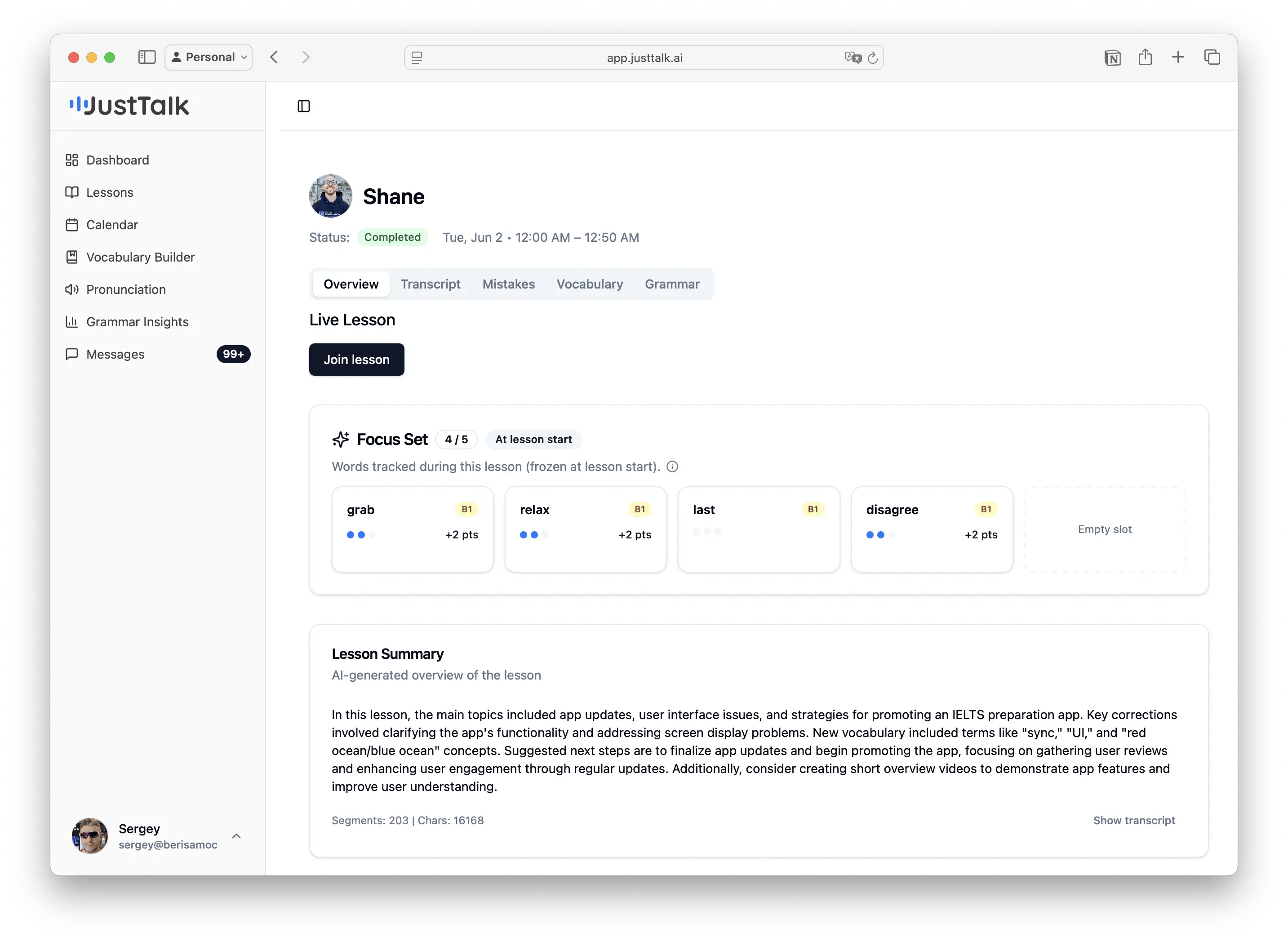Open the 'disagree' word card
This screenshot has height=942, width=1288.
click(x=932, y=529)
